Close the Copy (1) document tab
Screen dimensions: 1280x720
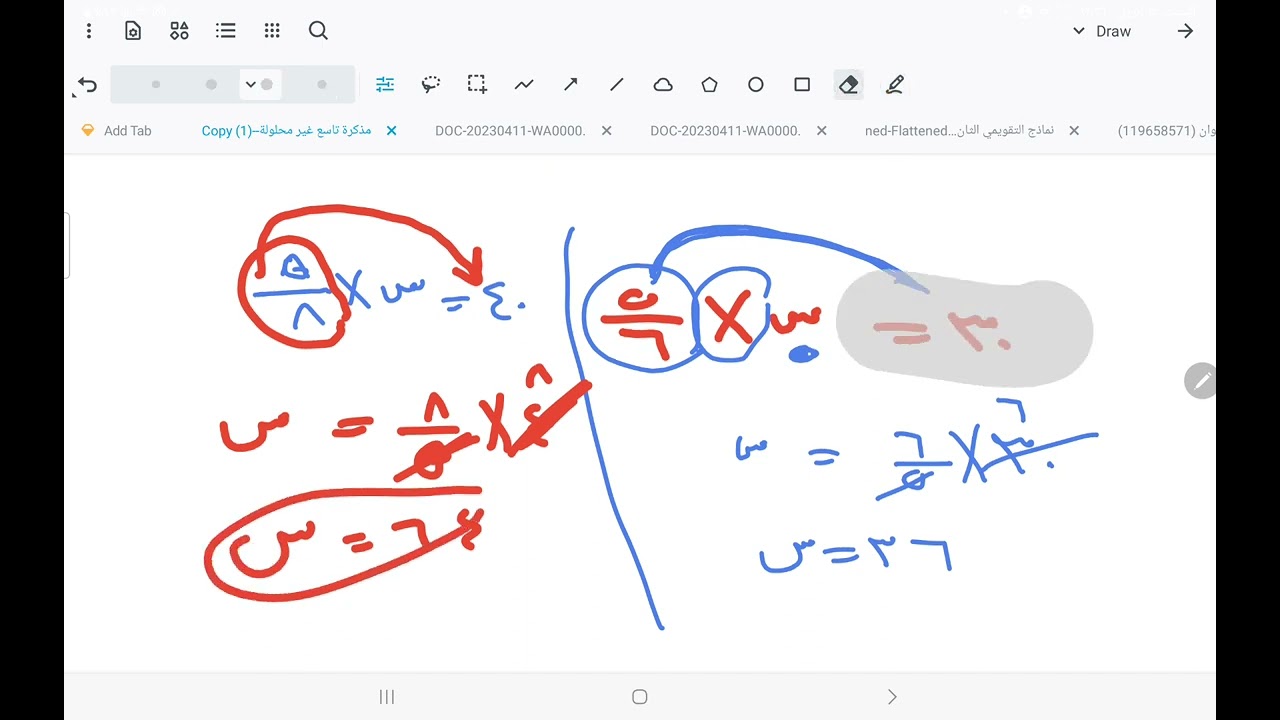tap(392, 131)
